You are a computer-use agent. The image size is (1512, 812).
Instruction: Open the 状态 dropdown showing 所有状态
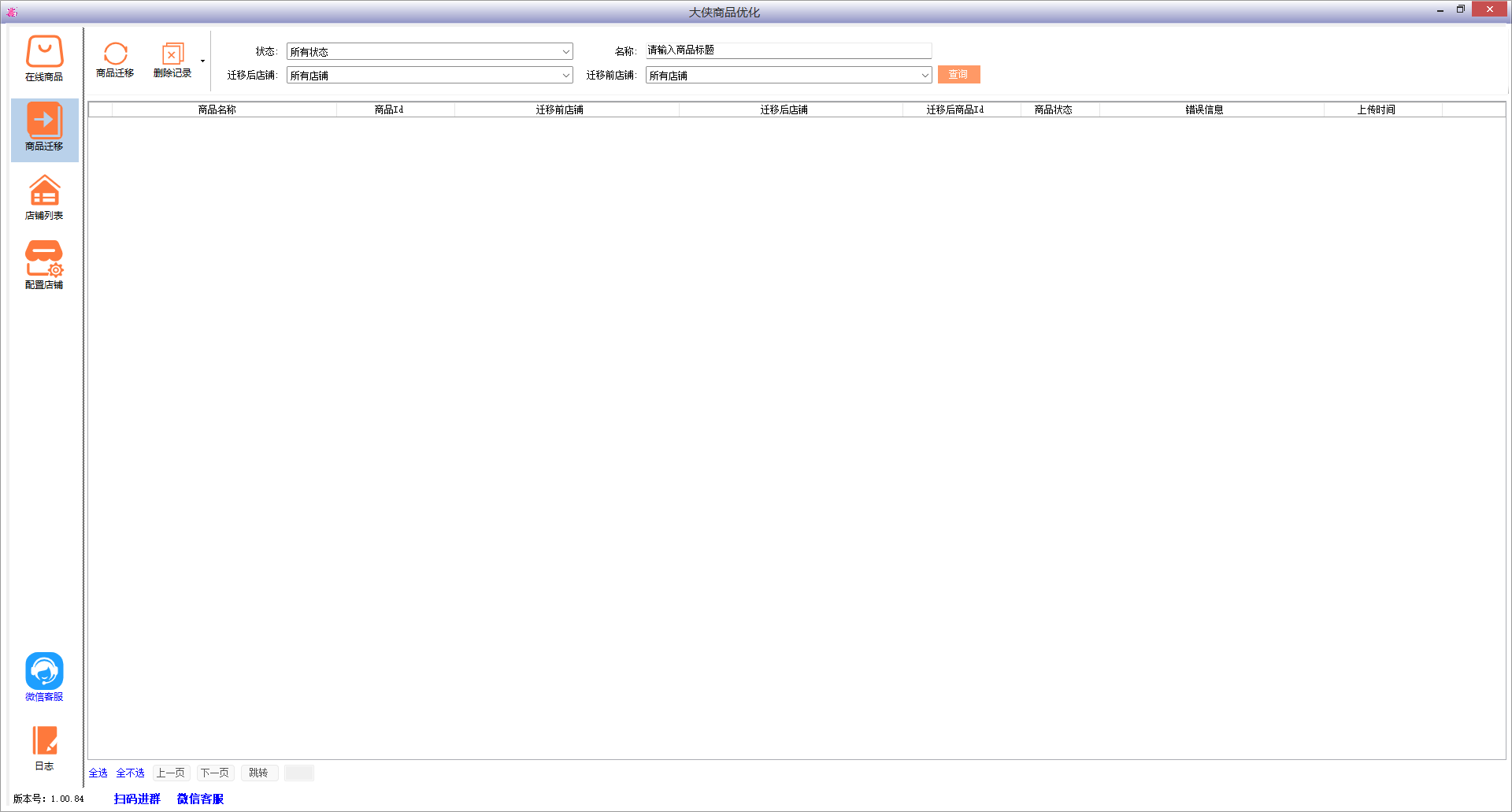[429, 51]
